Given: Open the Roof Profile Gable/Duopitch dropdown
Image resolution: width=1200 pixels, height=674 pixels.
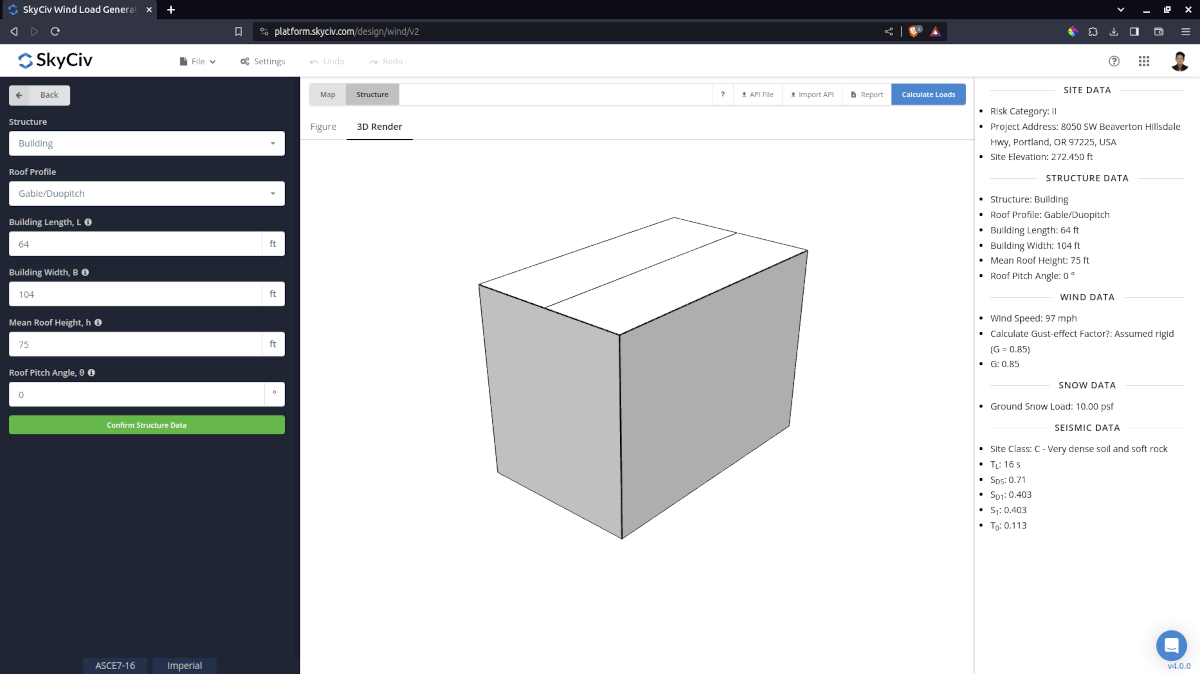Looking at the screenshot, I should (146, 193).
